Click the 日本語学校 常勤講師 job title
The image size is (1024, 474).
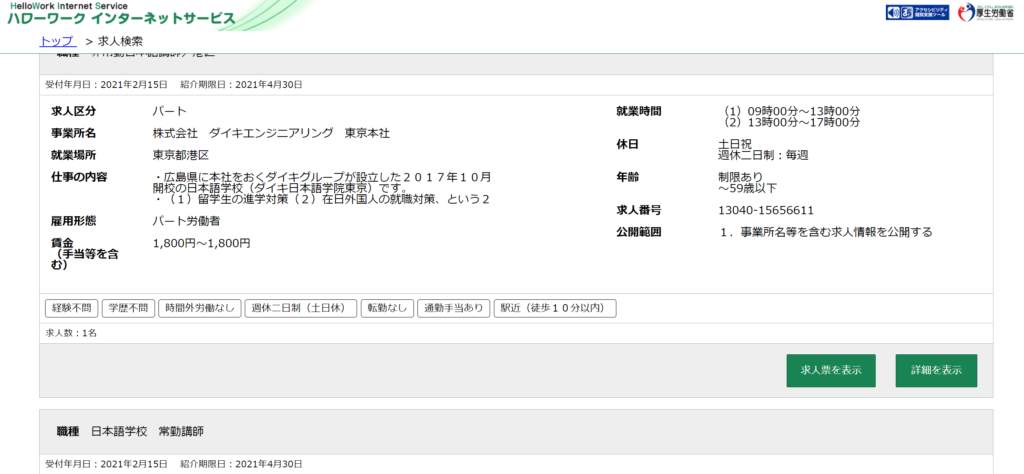point(149,431)
